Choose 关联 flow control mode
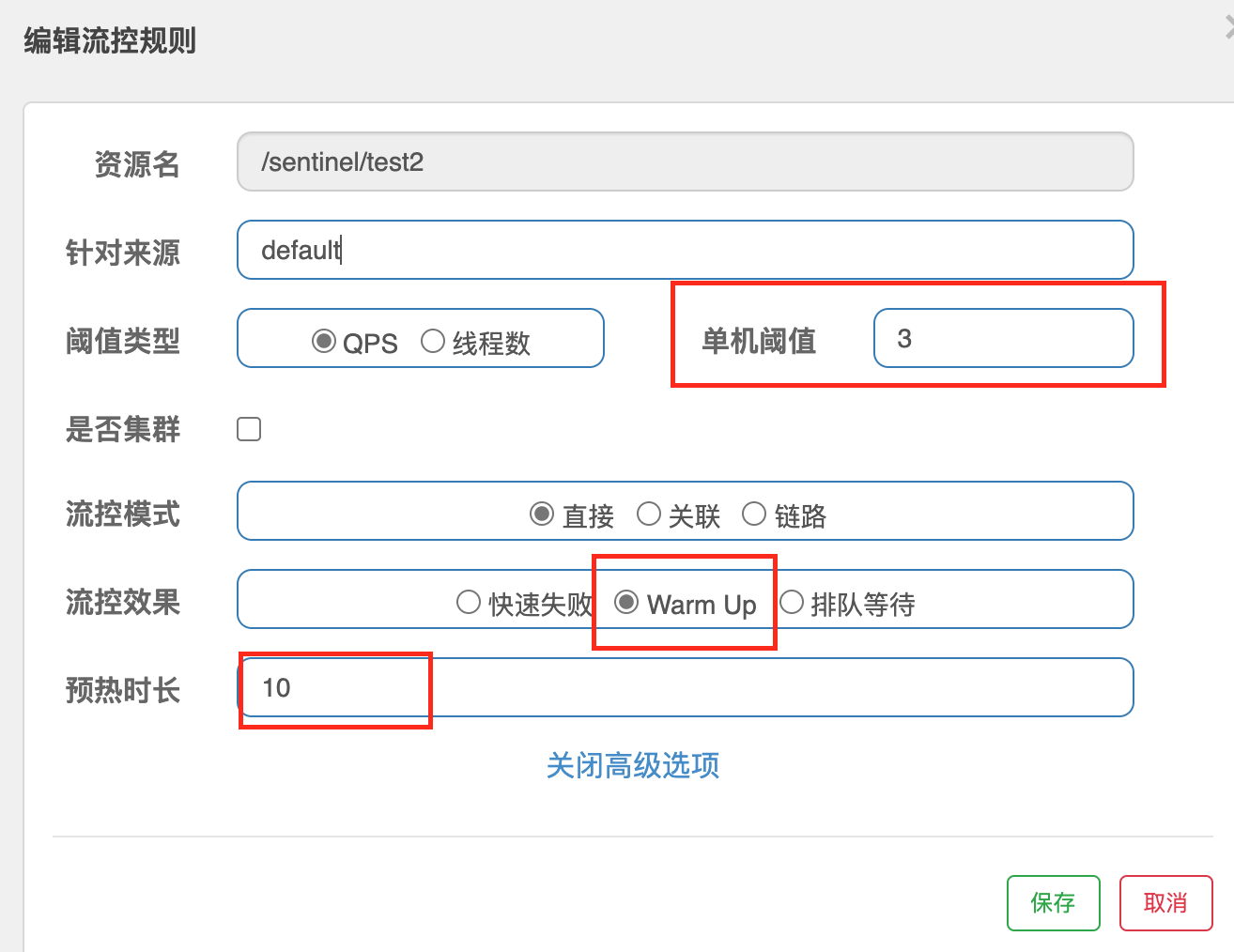Screen dimensions: 1234x952 coord(649,514)
